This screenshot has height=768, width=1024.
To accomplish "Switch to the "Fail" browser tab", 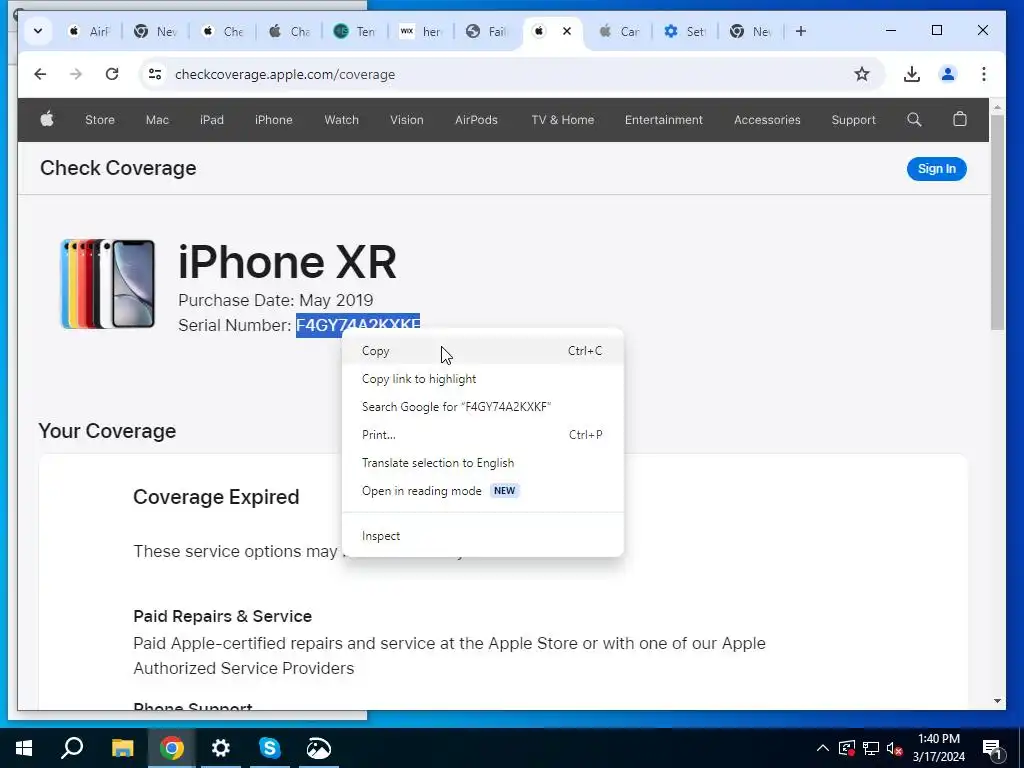I will 487,31.
